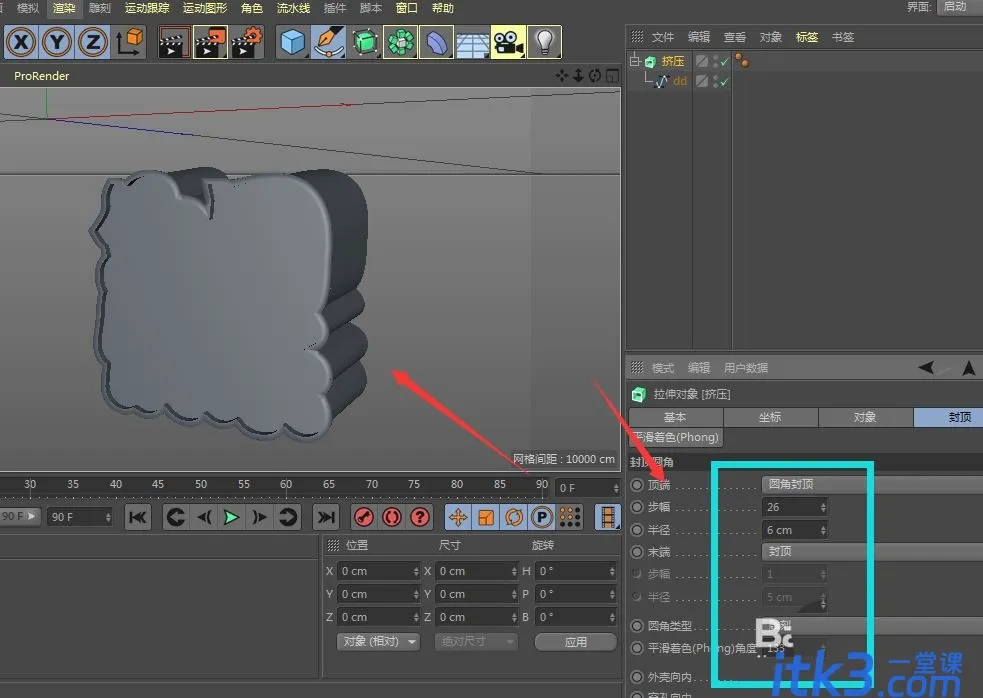Toggle the scale keyframe icon

pyautogui.click(x=486, y=517)
